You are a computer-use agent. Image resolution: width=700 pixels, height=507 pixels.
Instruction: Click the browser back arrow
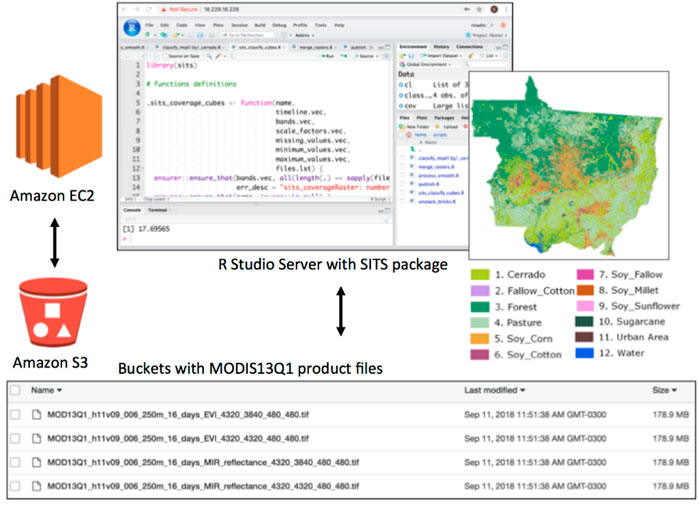click(x=124, y=9)
